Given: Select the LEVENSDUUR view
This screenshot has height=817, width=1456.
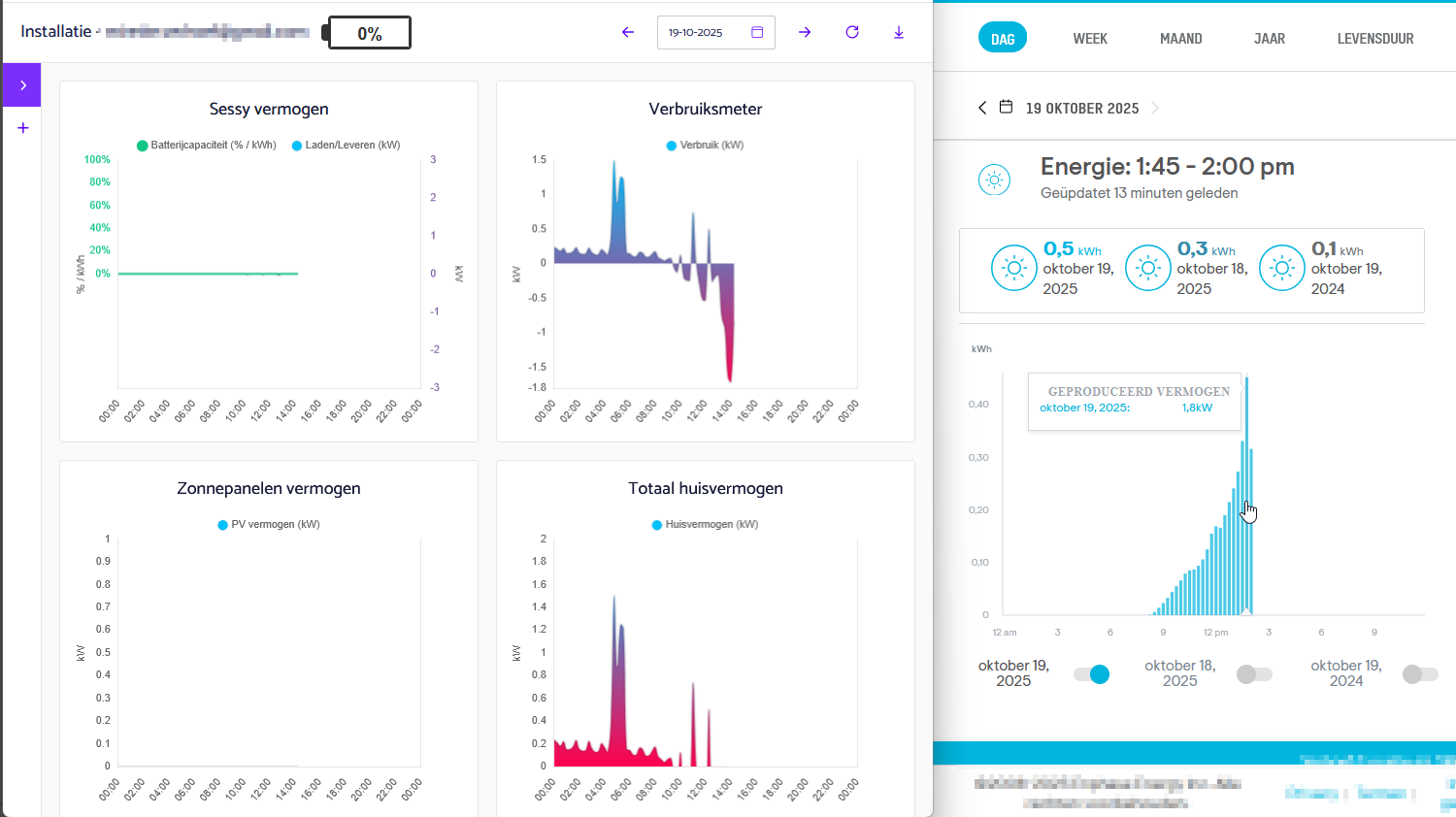Looking at the screenshot, I should [1374, 39].
